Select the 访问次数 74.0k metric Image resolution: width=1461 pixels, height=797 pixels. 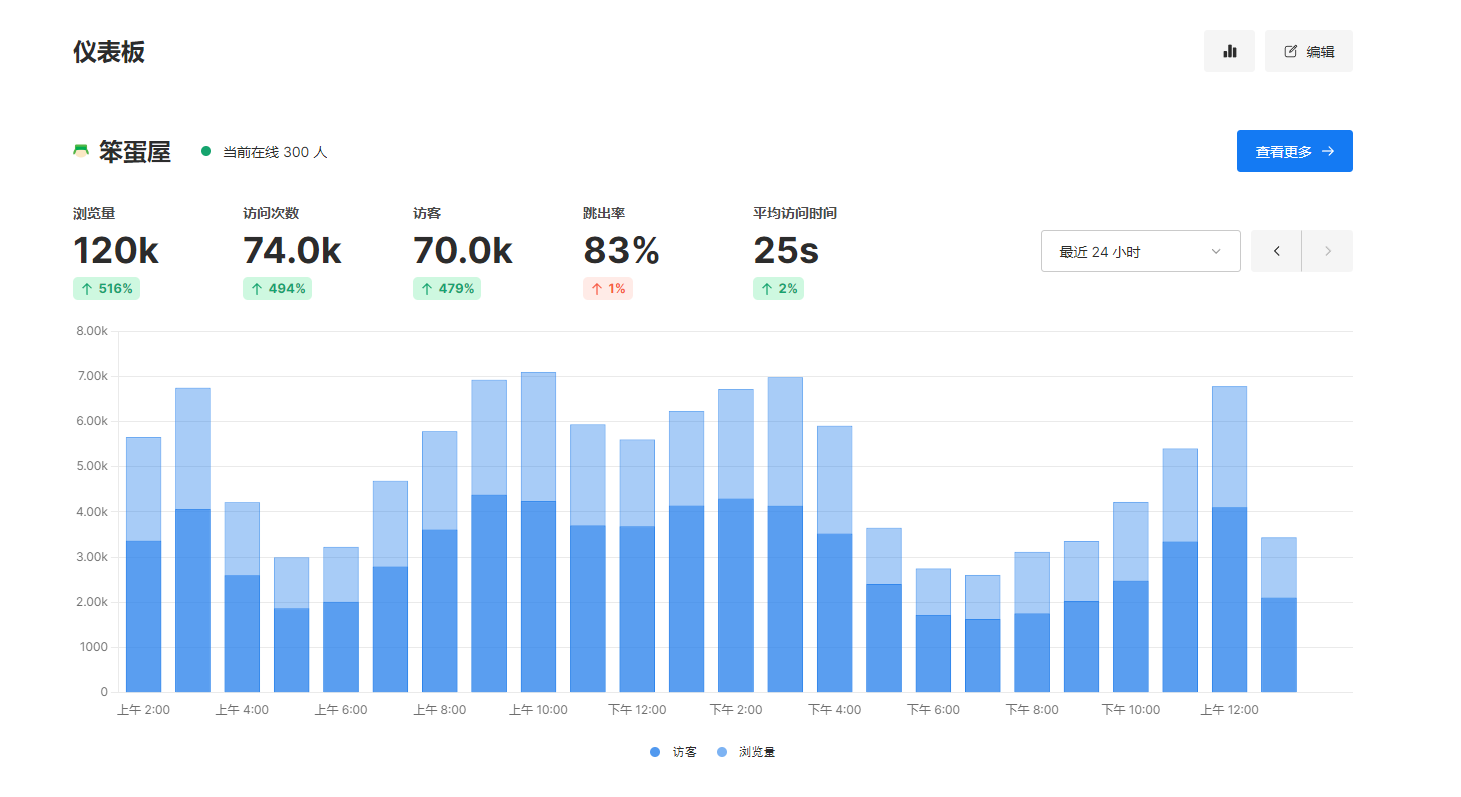[x=291, y=250]
